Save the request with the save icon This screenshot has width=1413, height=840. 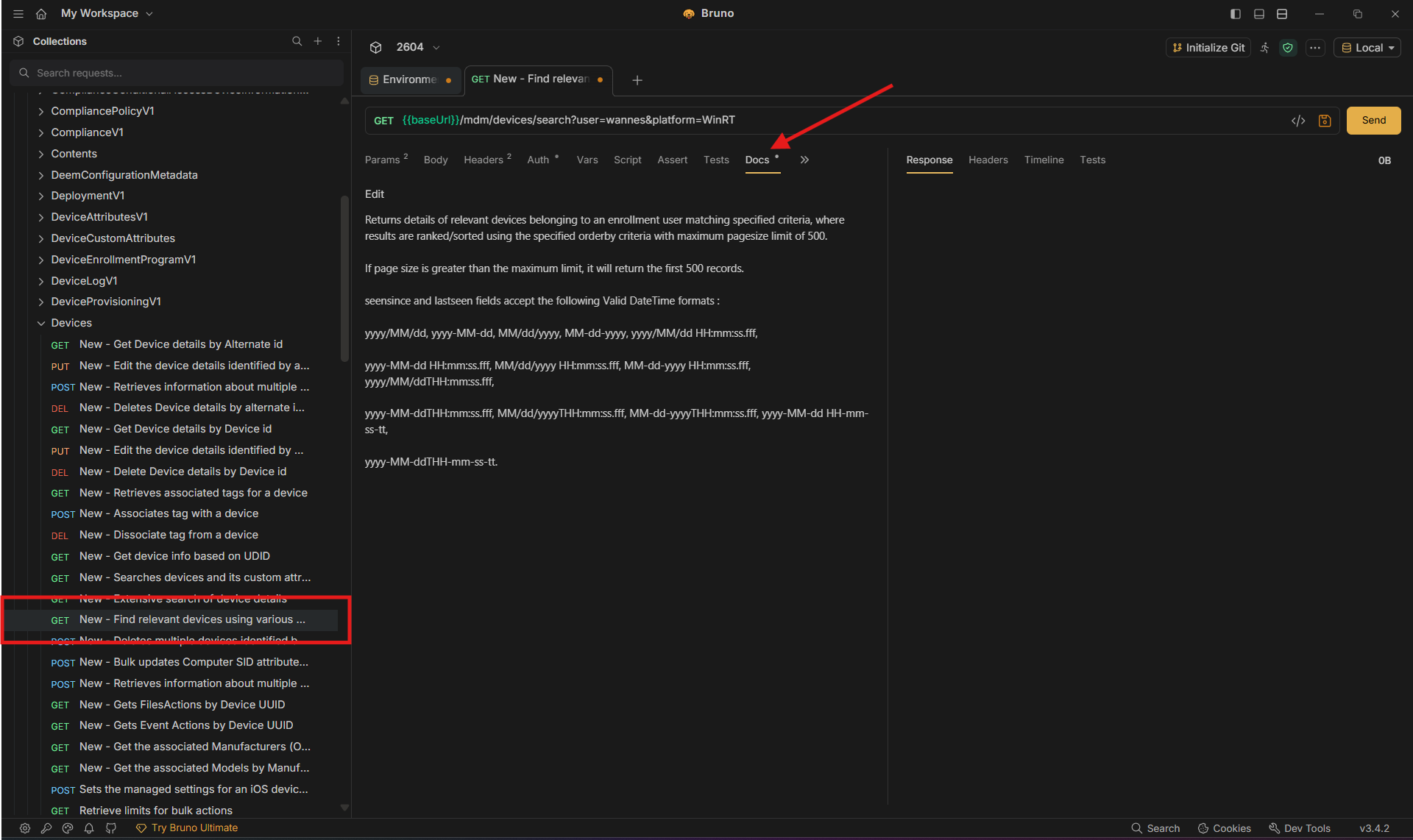1325,121
